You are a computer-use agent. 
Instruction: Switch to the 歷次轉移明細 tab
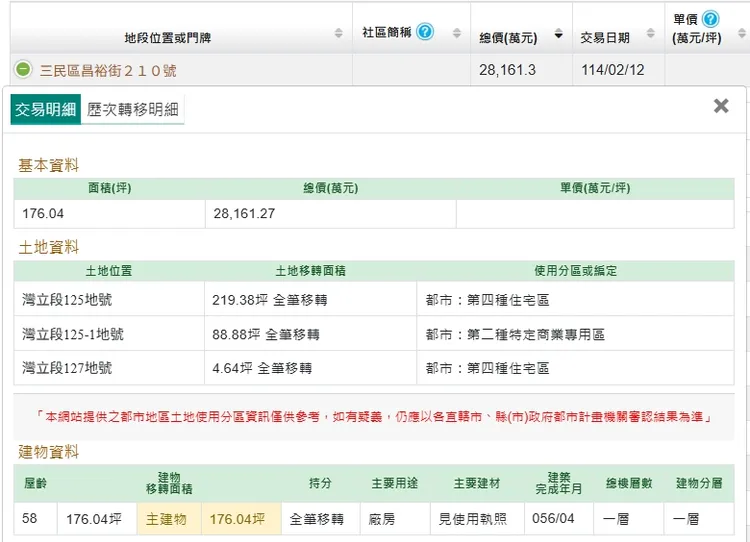(132, 110)
